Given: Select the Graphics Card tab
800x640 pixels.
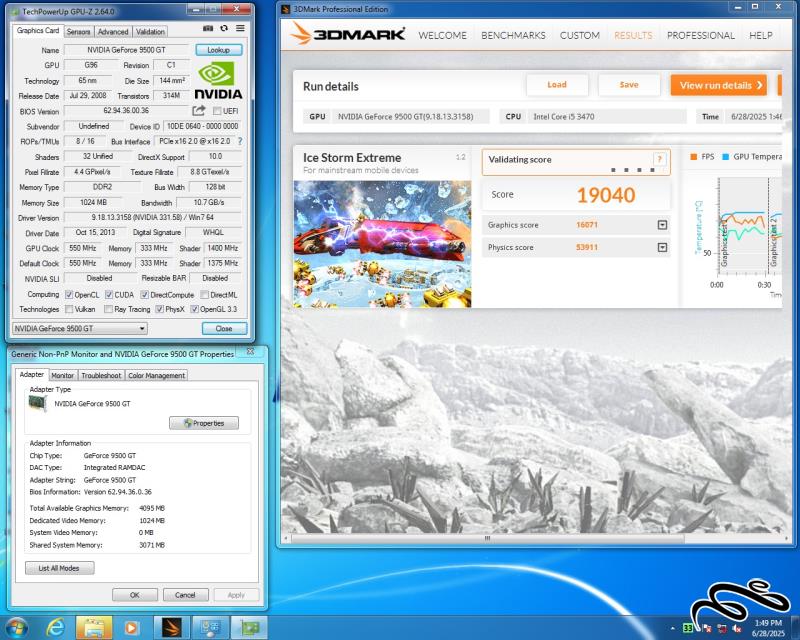Looking at the screenshot, I should (38, 31).
